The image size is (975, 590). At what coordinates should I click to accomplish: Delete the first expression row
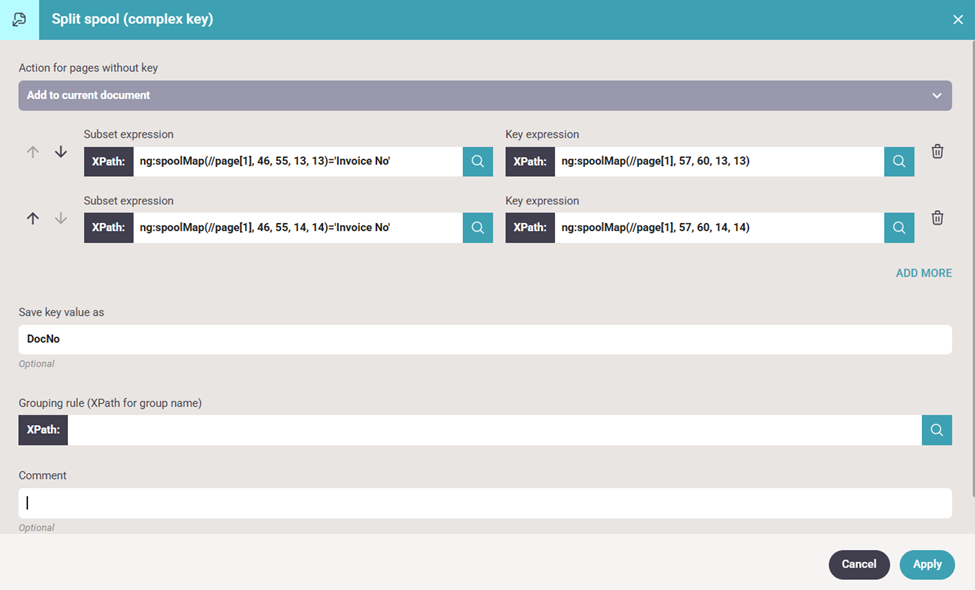pyautogui.click(x=937, y=152)
